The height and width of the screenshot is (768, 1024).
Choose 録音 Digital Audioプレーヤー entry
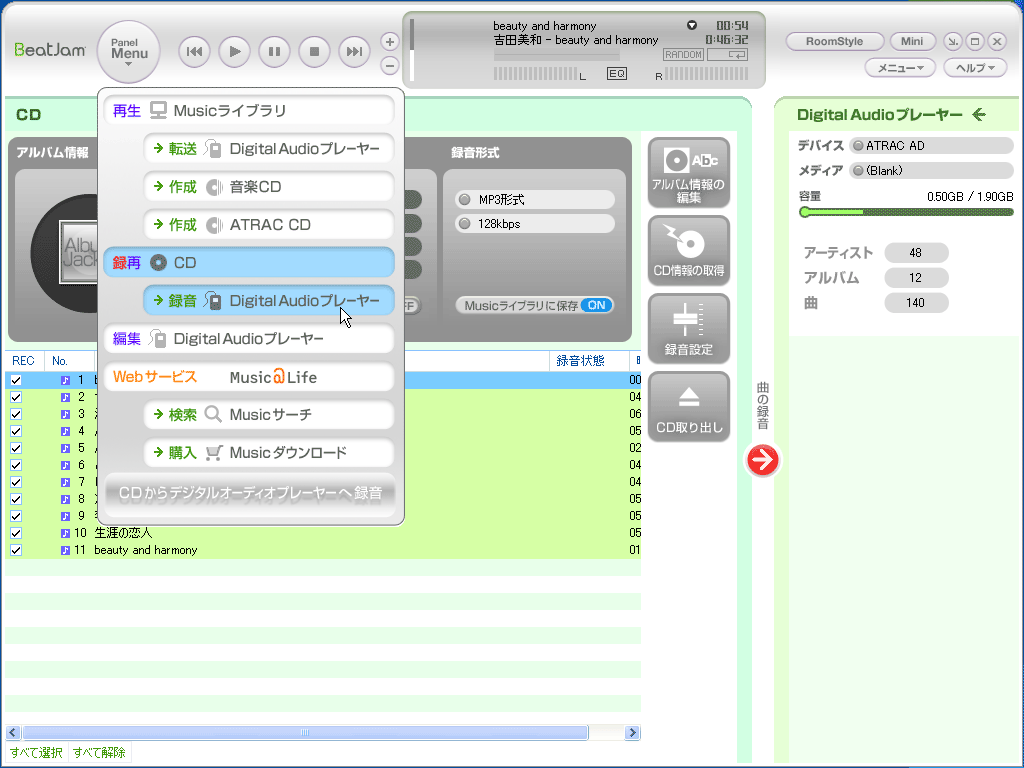(269, 300)
